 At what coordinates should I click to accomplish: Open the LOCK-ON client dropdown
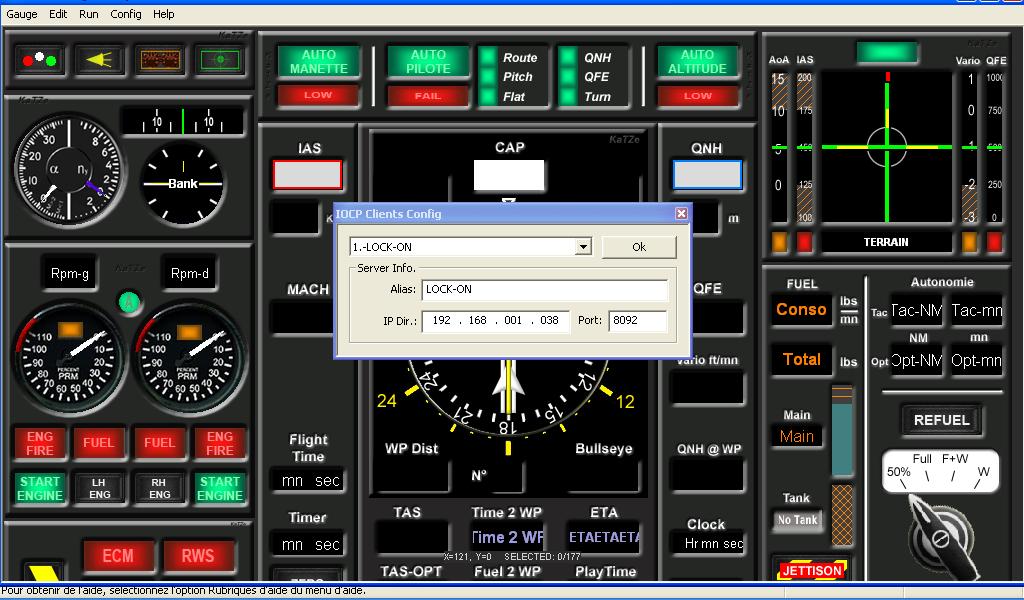583,247
